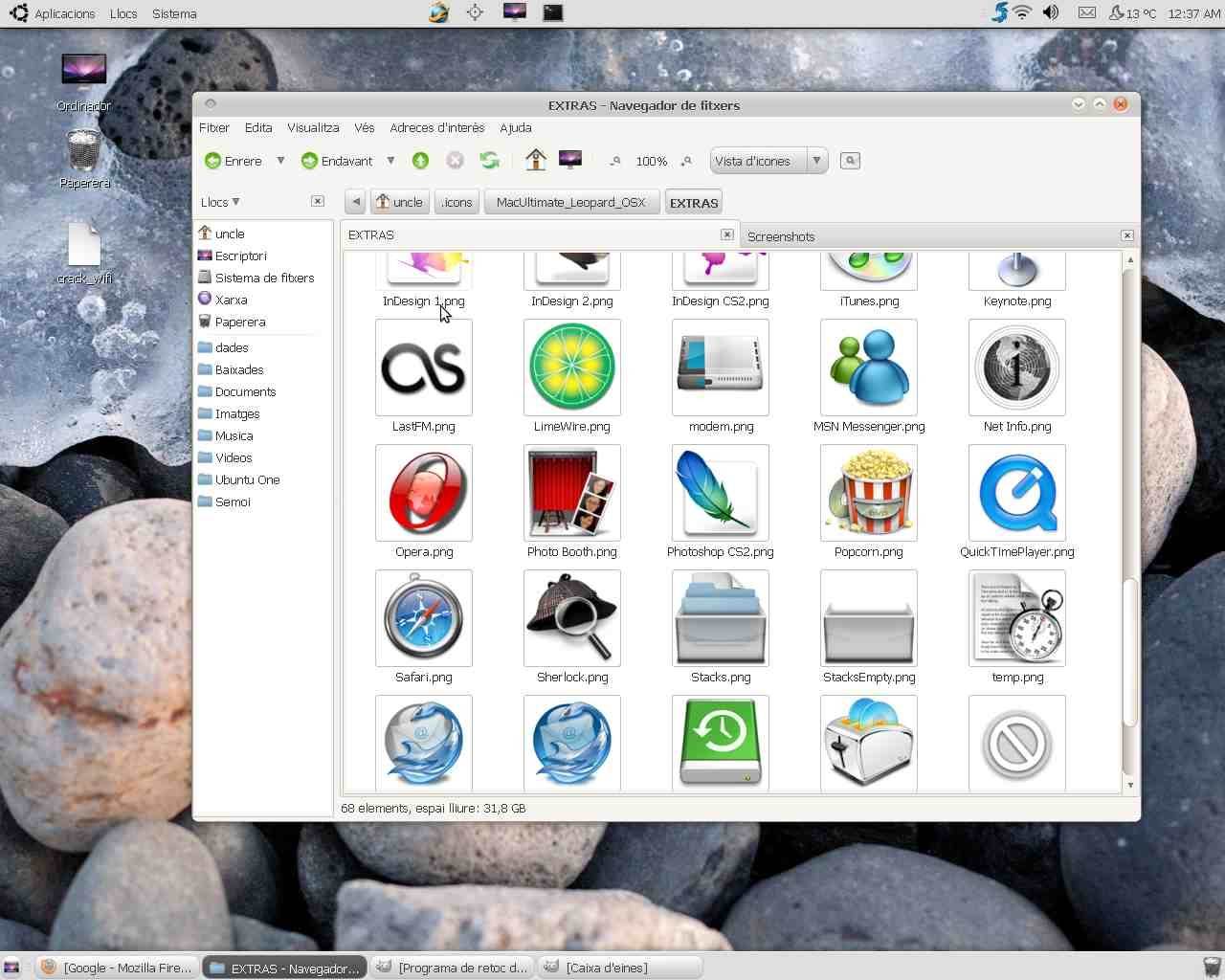Switch to Google Mozilla Firefox taskbar window

tap(118, 968)
